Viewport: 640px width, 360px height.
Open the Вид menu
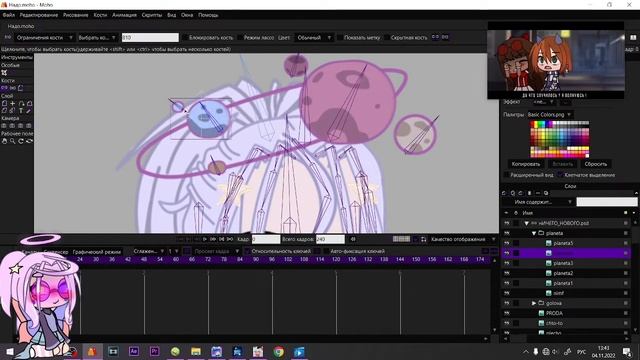(171, 15)
